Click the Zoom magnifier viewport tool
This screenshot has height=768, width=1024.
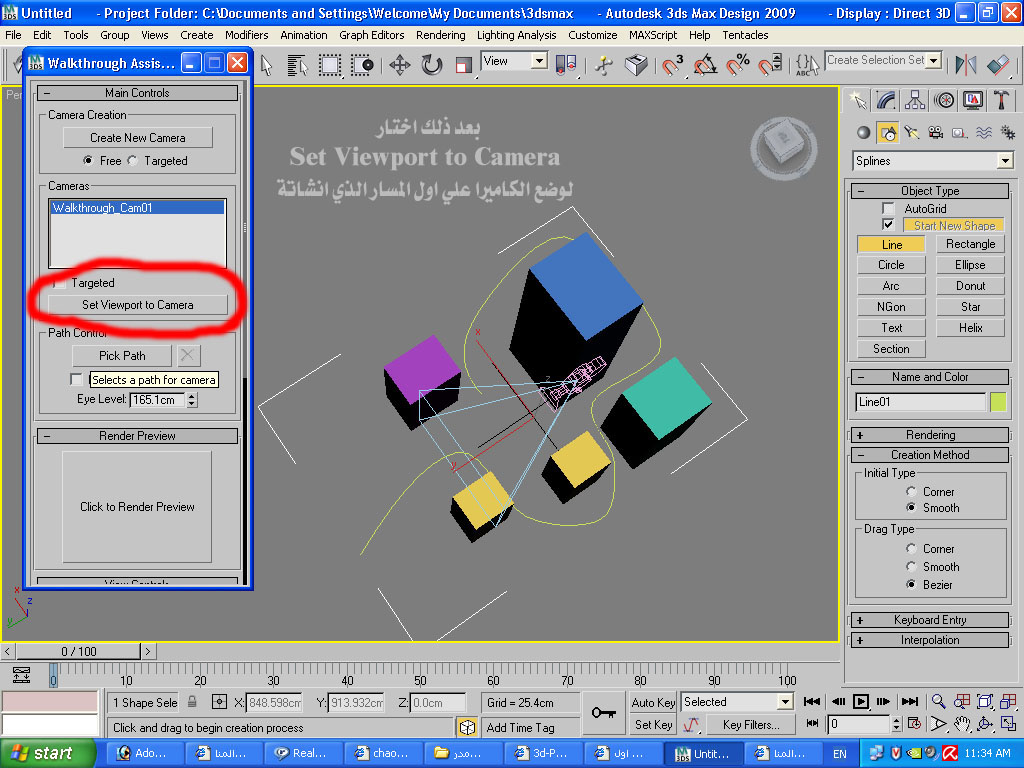(938, 701)
